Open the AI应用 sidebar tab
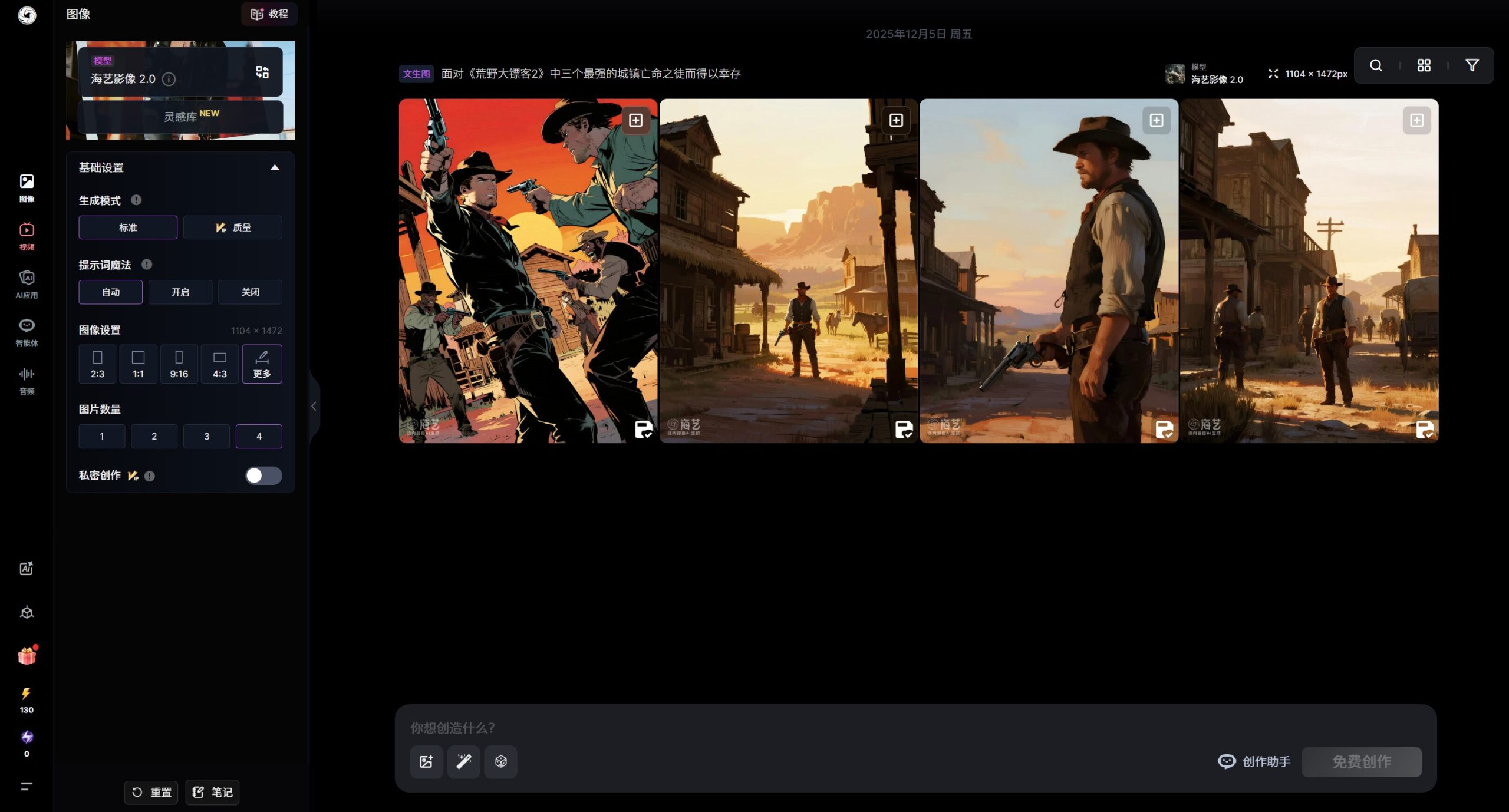 [27, 283]
